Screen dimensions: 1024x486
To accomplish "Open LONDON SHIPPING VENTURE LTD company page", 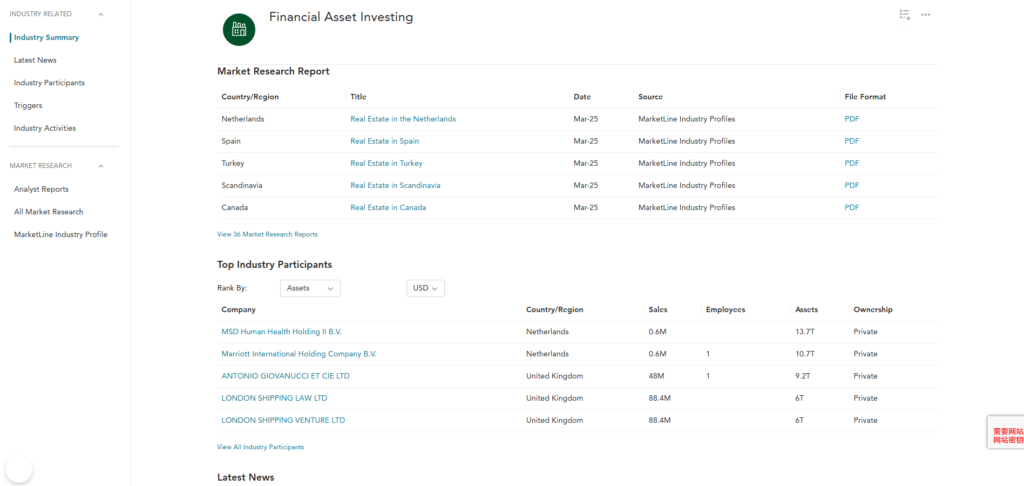I will (283, 420).
